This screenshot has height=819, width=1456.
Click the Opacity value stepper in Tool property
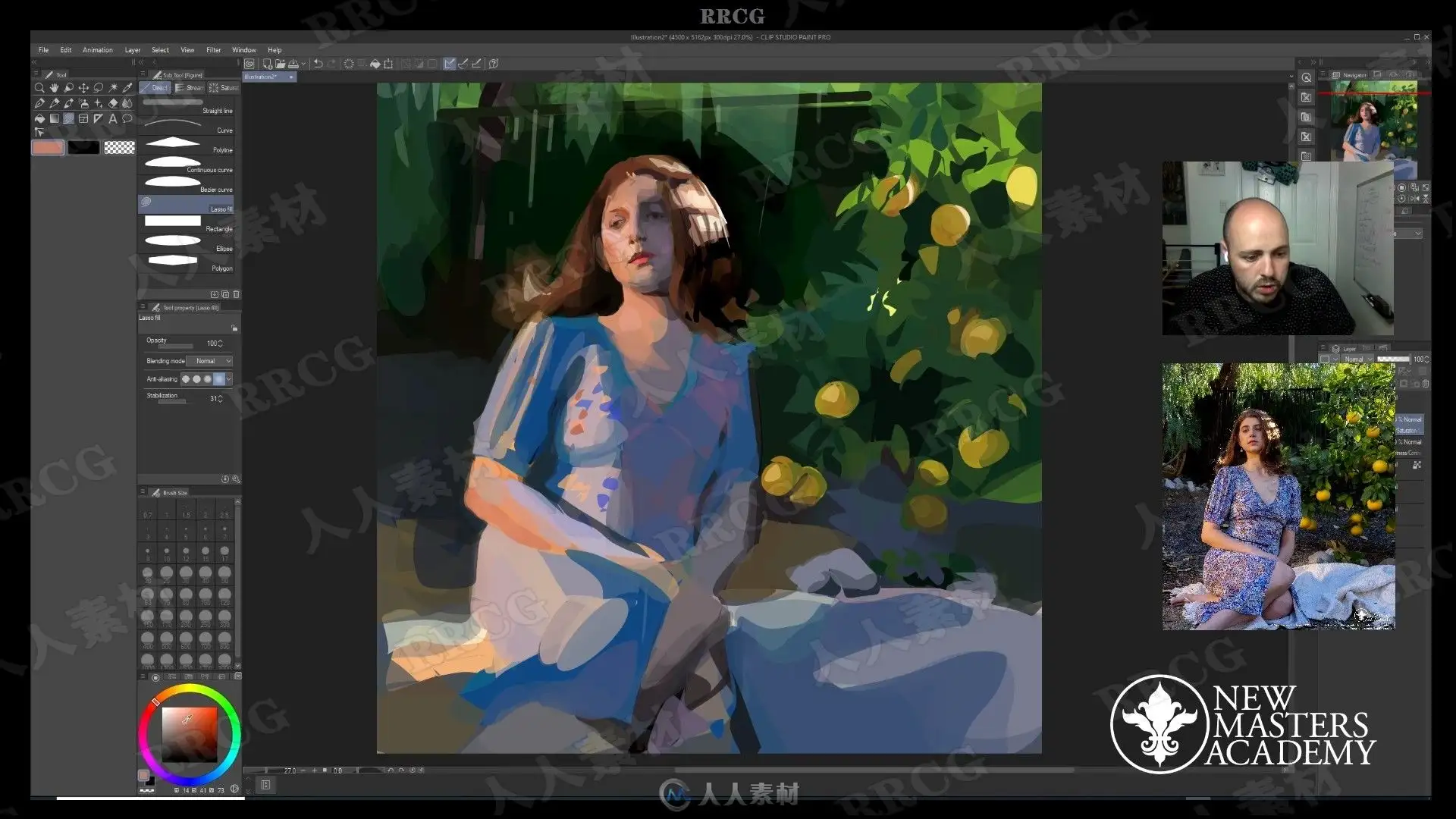click(221, 344)
